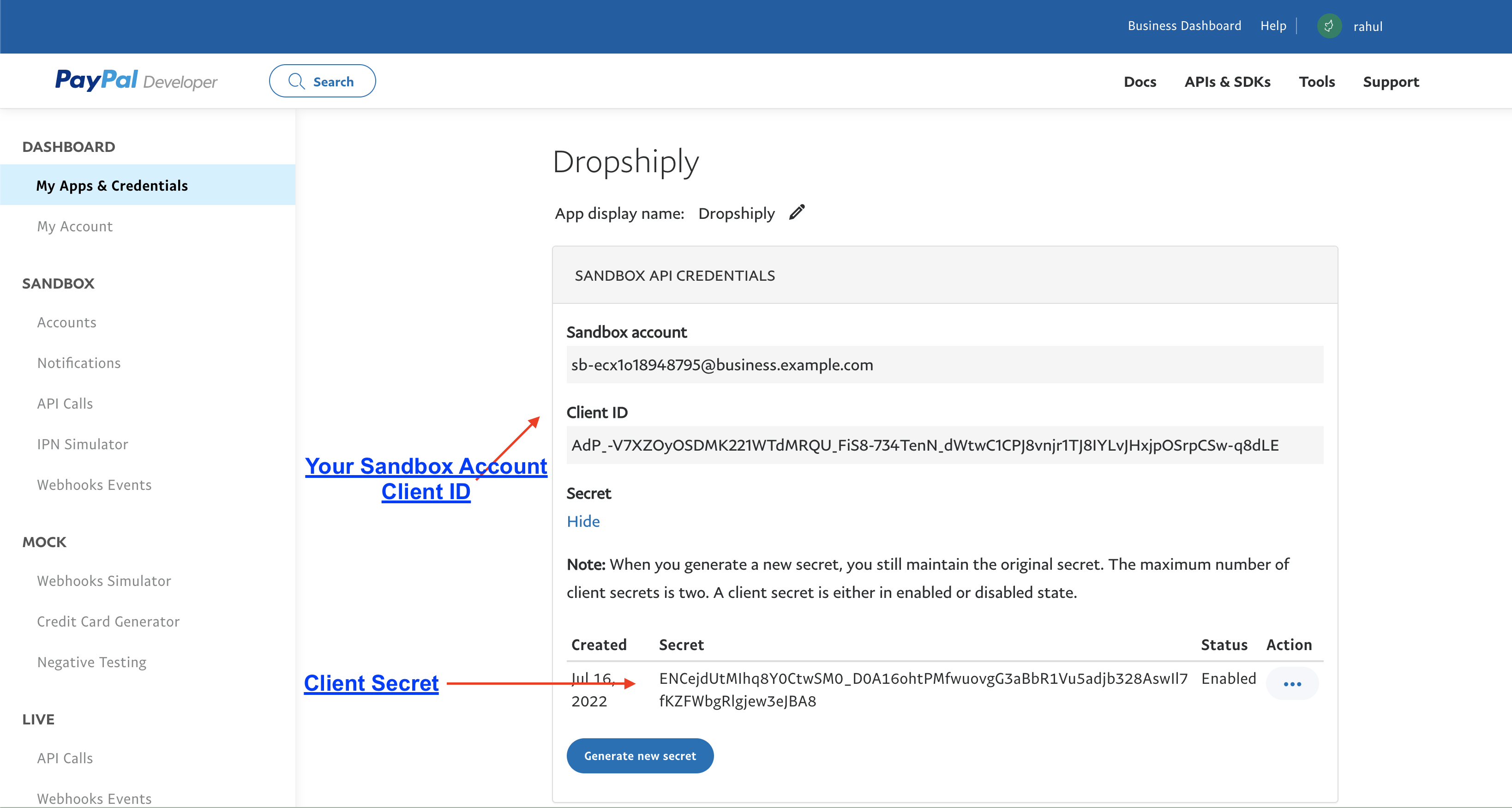Click the Dropshiply app display name value
Screen dimensions: 1512x808
point(736,213)
